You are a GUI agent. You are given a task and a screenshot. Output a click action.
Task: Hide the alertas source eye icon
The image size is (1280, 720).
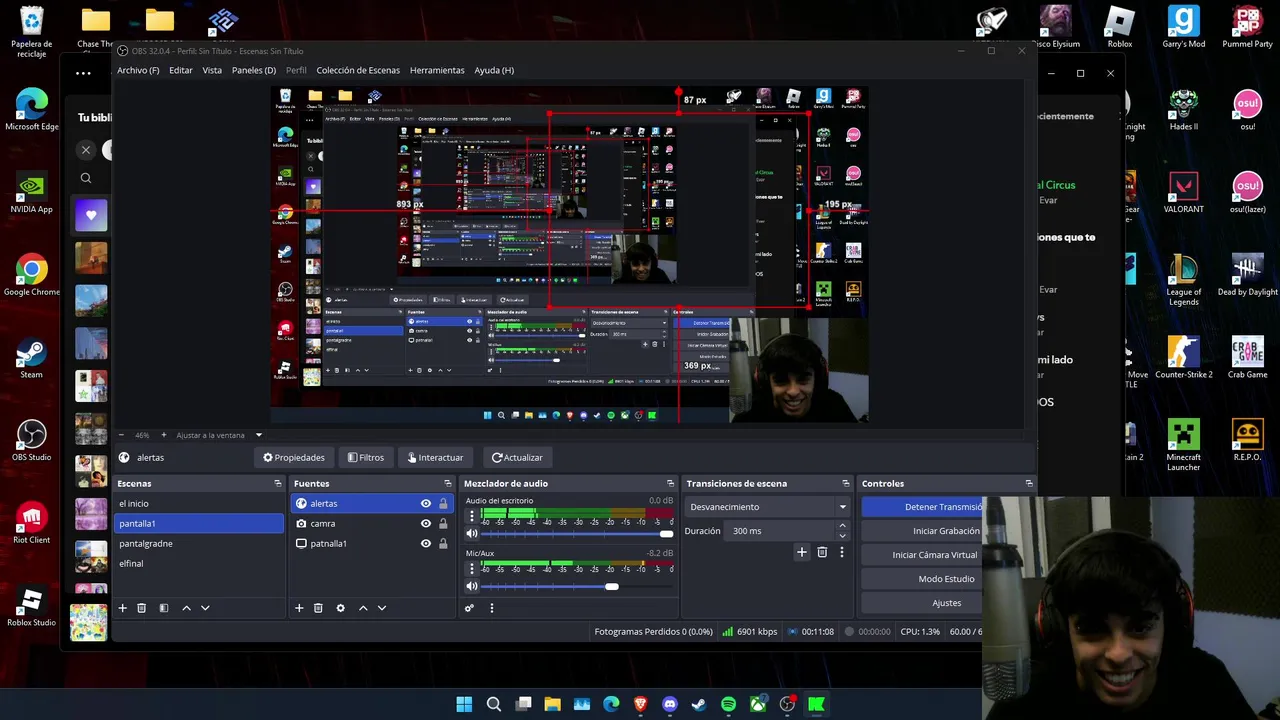pos(426,504)
